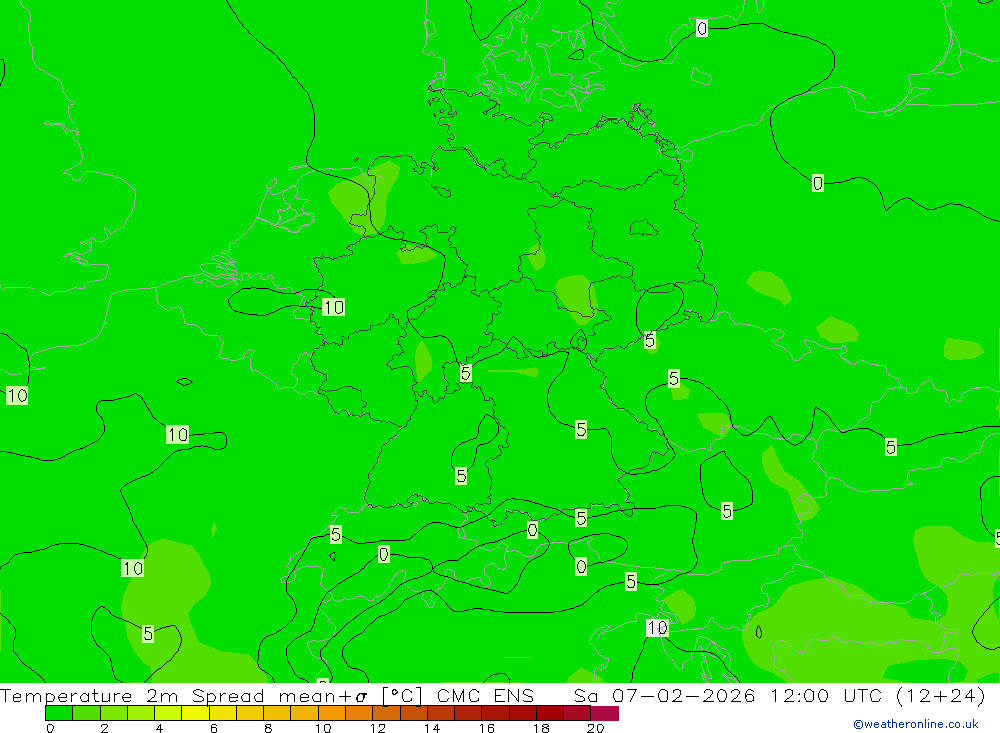Click the '(12+24)' forecast offset text
The width and height of the screenshot is (1000, 733).
pos(940,696)
